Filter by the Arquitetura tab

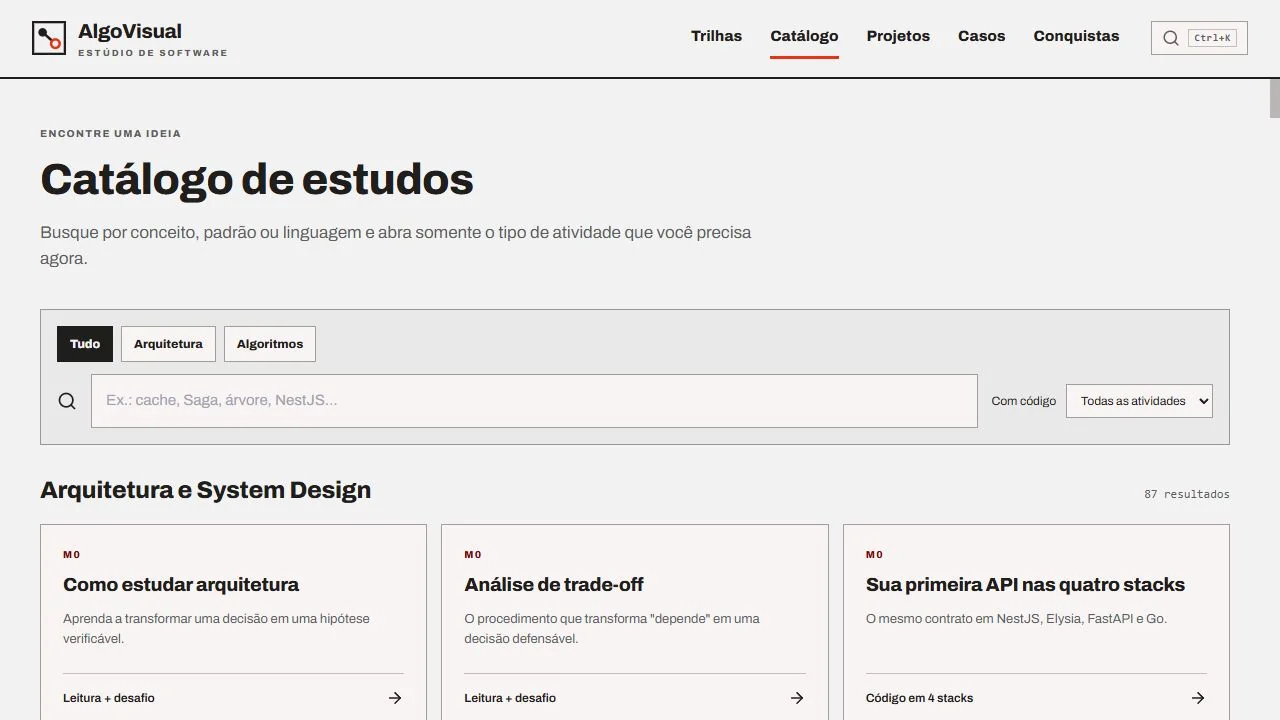[168, 344]
